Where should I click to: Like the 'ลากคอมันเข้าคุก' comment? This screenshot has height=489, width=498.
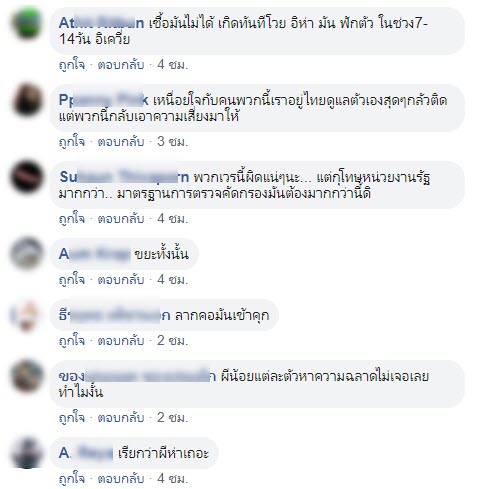pos(72,341)
